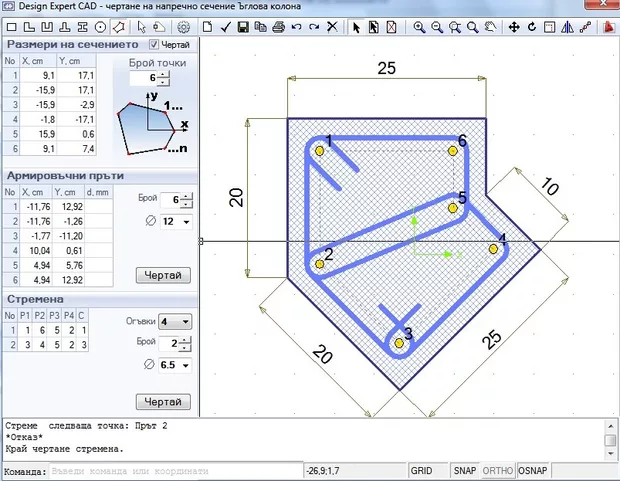Toggle OSNAP in status bar

click(535, 470)
